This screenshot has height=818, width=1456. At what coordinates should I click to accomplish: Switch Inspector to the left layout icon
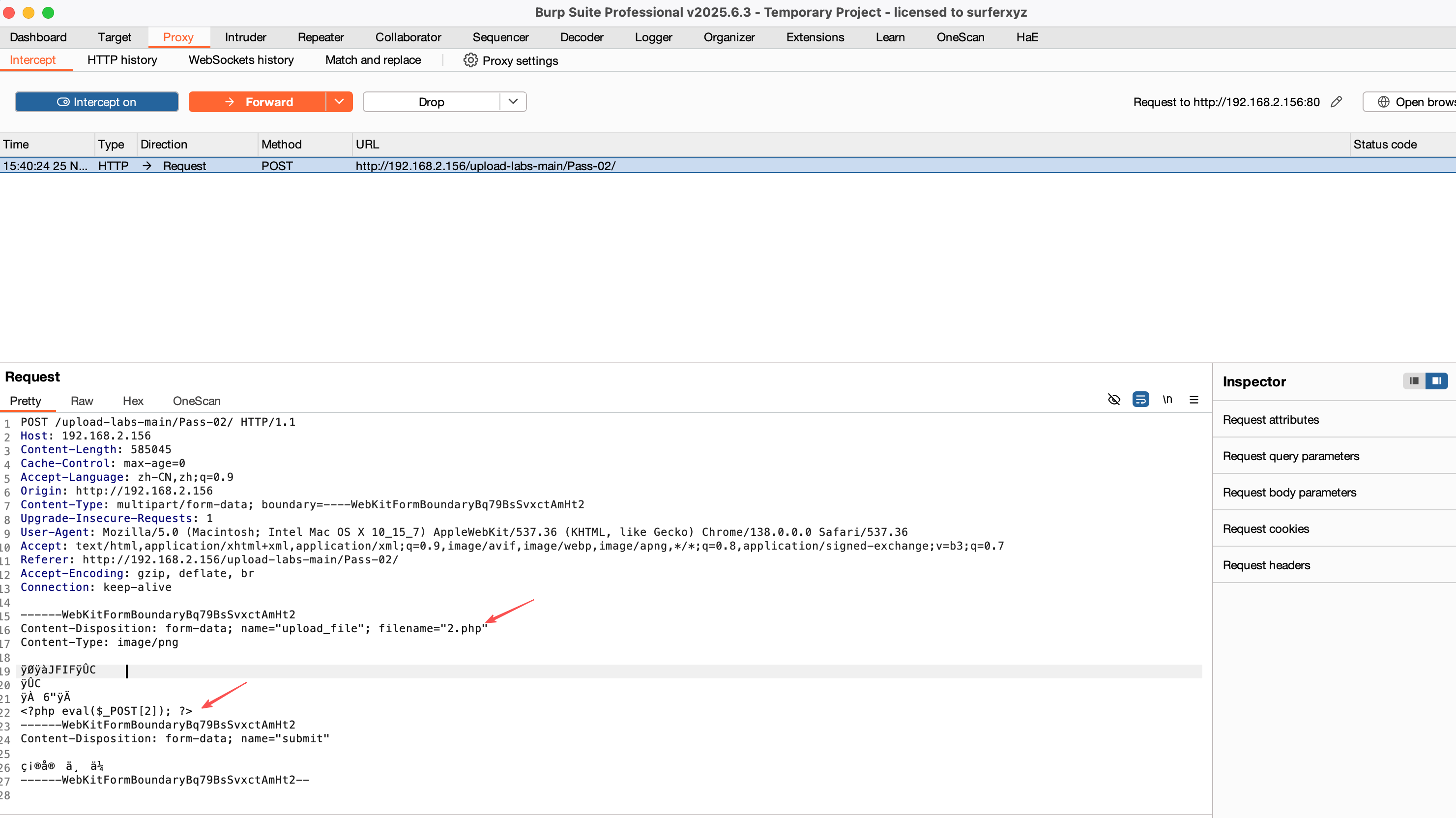tap(1414, 381)
